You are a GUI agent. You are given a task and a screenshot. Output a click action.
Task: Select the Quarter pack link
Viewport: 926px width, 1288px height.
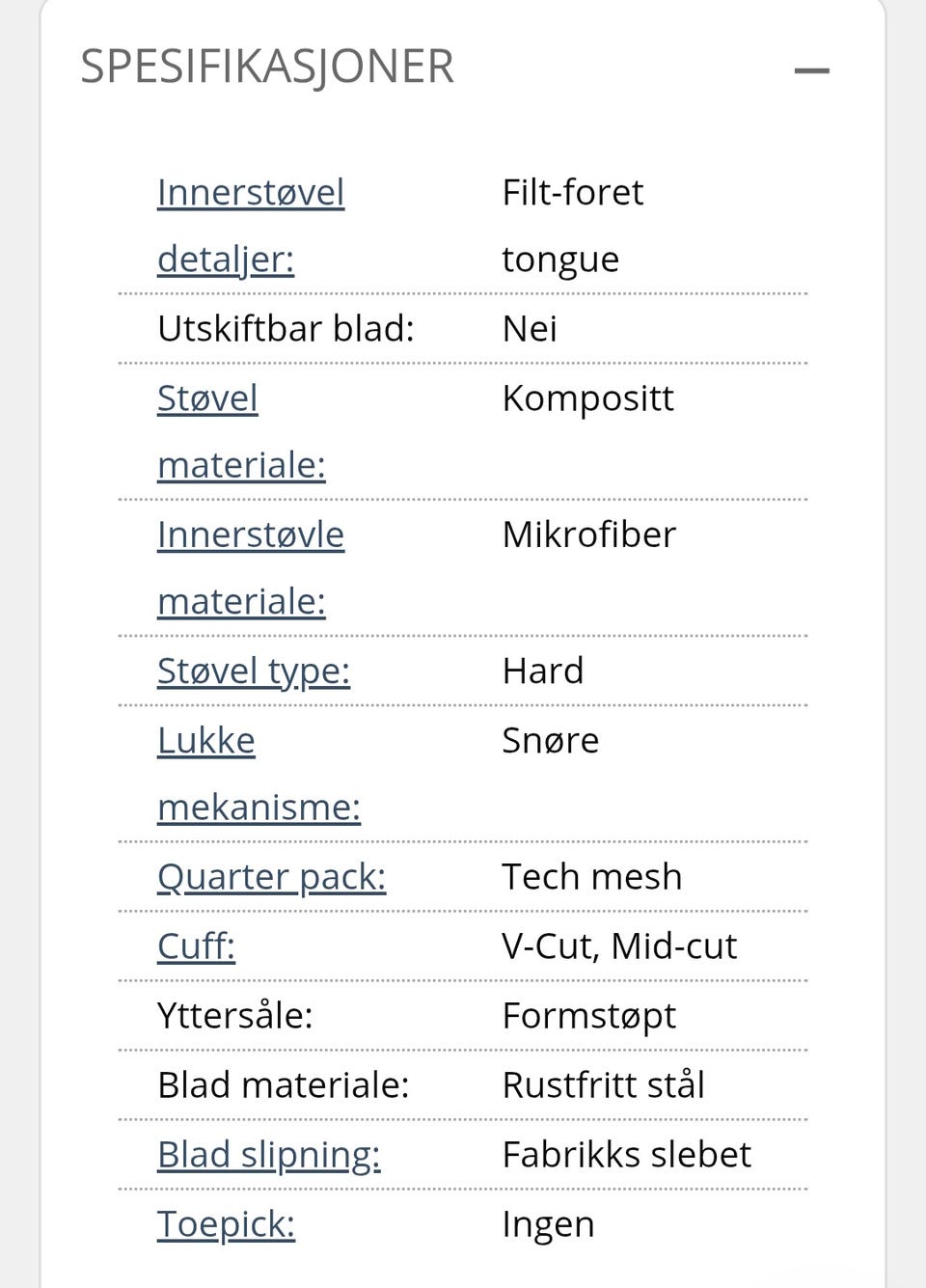pyautogui.click(x=271, y=876)
